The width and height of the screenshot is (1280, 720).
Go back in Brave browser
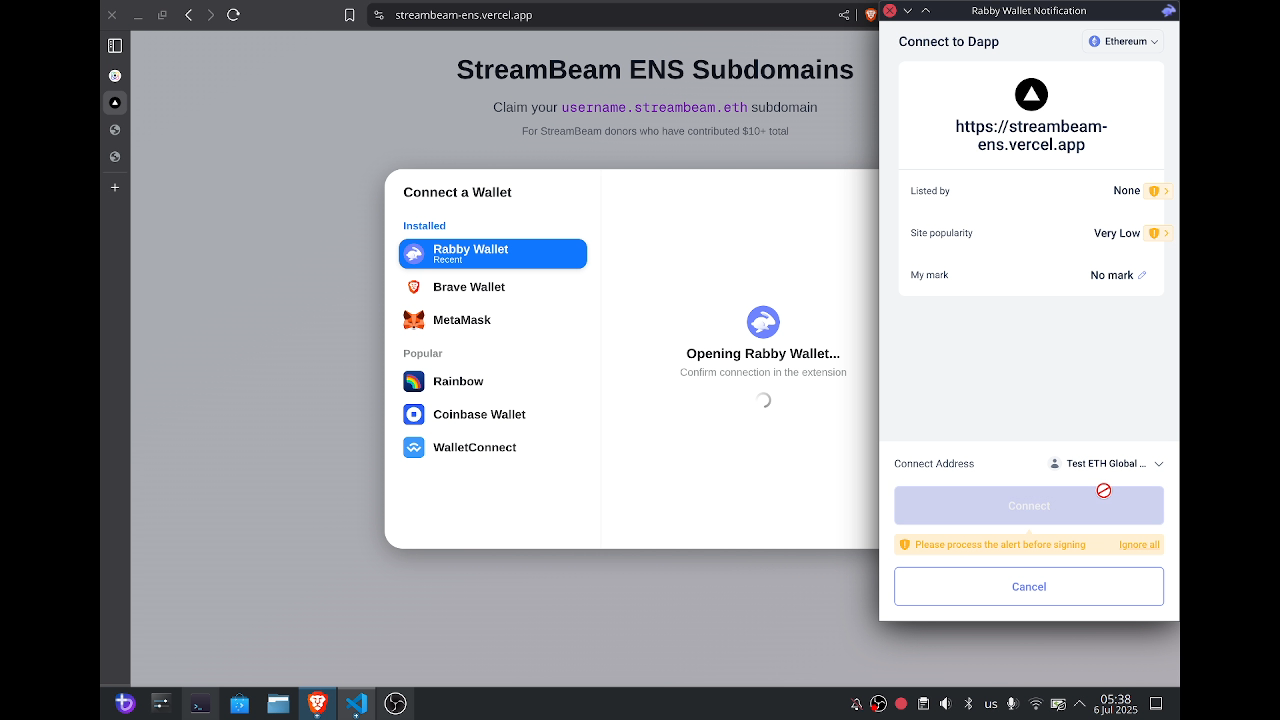point(188,15)
